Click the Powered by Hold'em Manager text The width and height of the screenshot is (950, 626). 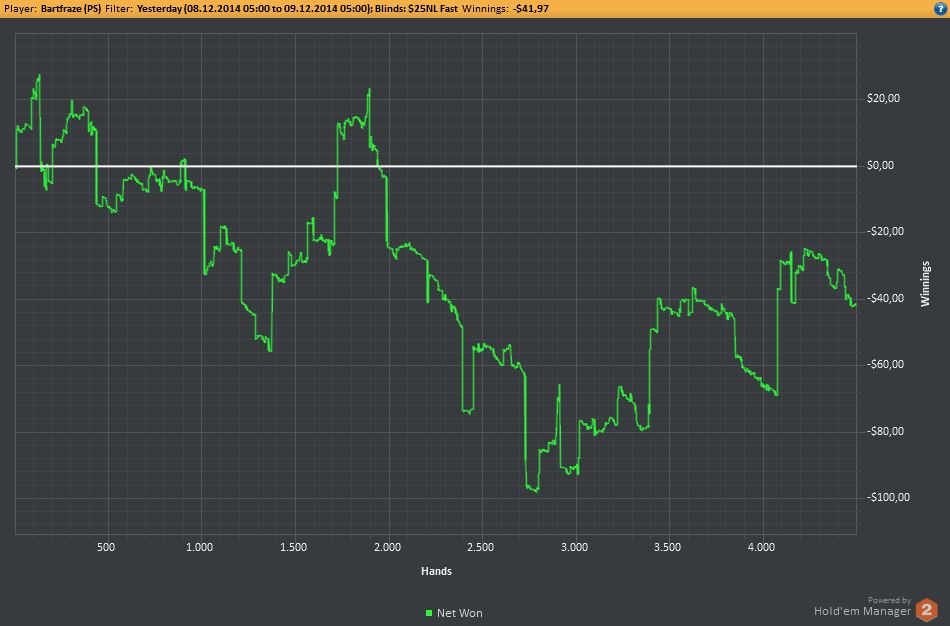click(x=862, y=607)
